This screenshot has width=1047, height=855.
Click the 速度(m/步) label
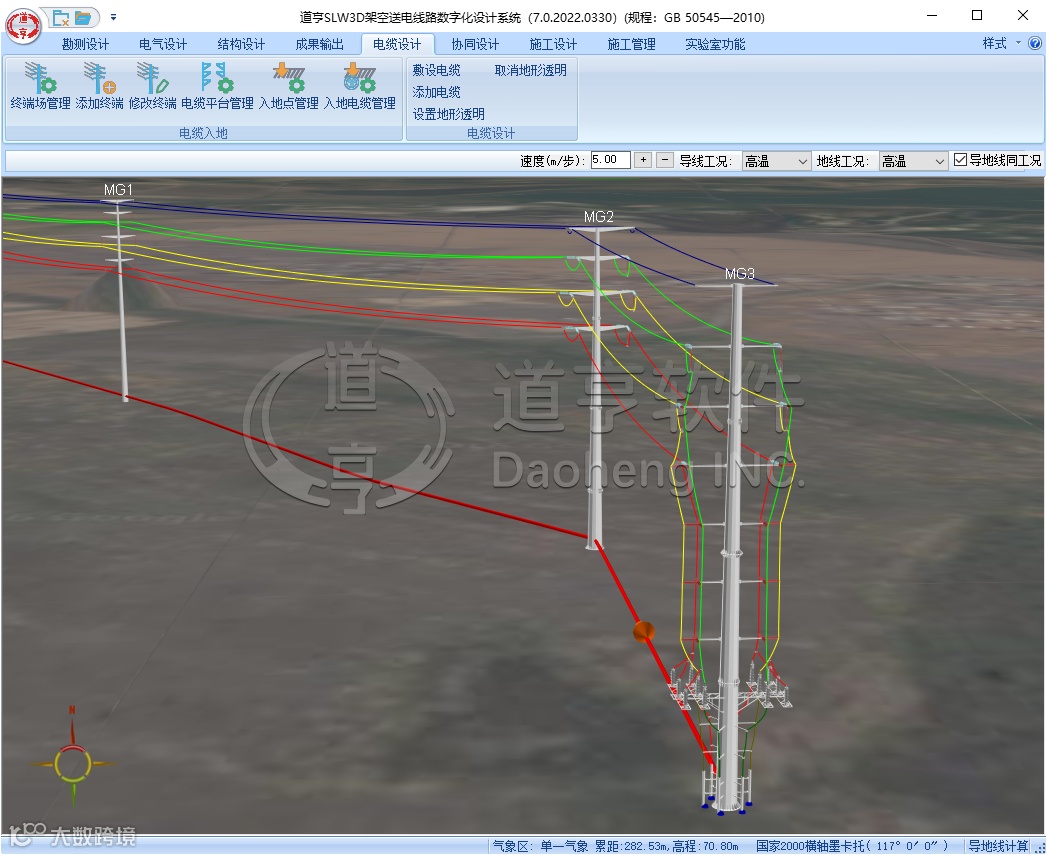pos(553,161)
